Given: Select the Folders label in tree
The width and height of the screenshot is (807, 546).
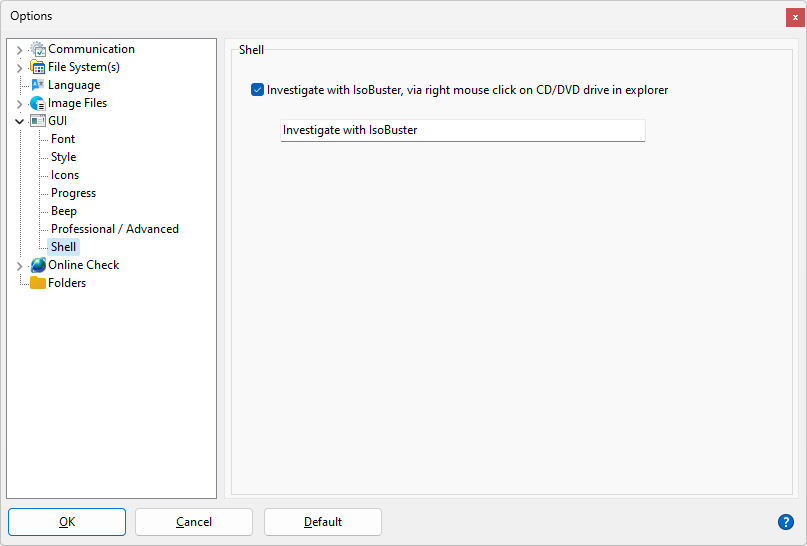Looking at the screenshot, I should pos(67,283).
